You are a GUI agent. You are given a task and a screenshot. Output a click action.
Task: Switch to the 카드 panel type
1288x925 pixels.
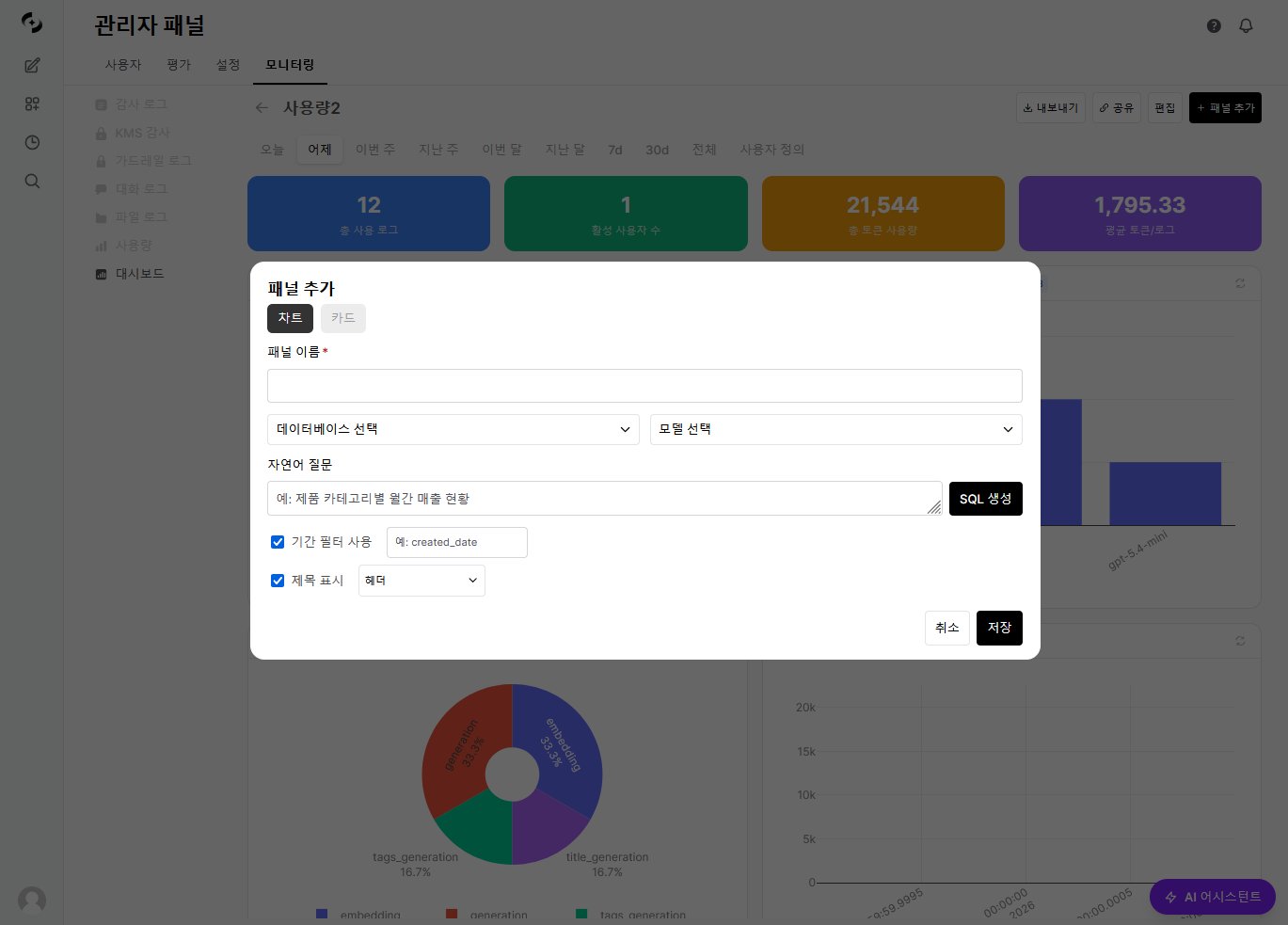[x=343, y=318]
